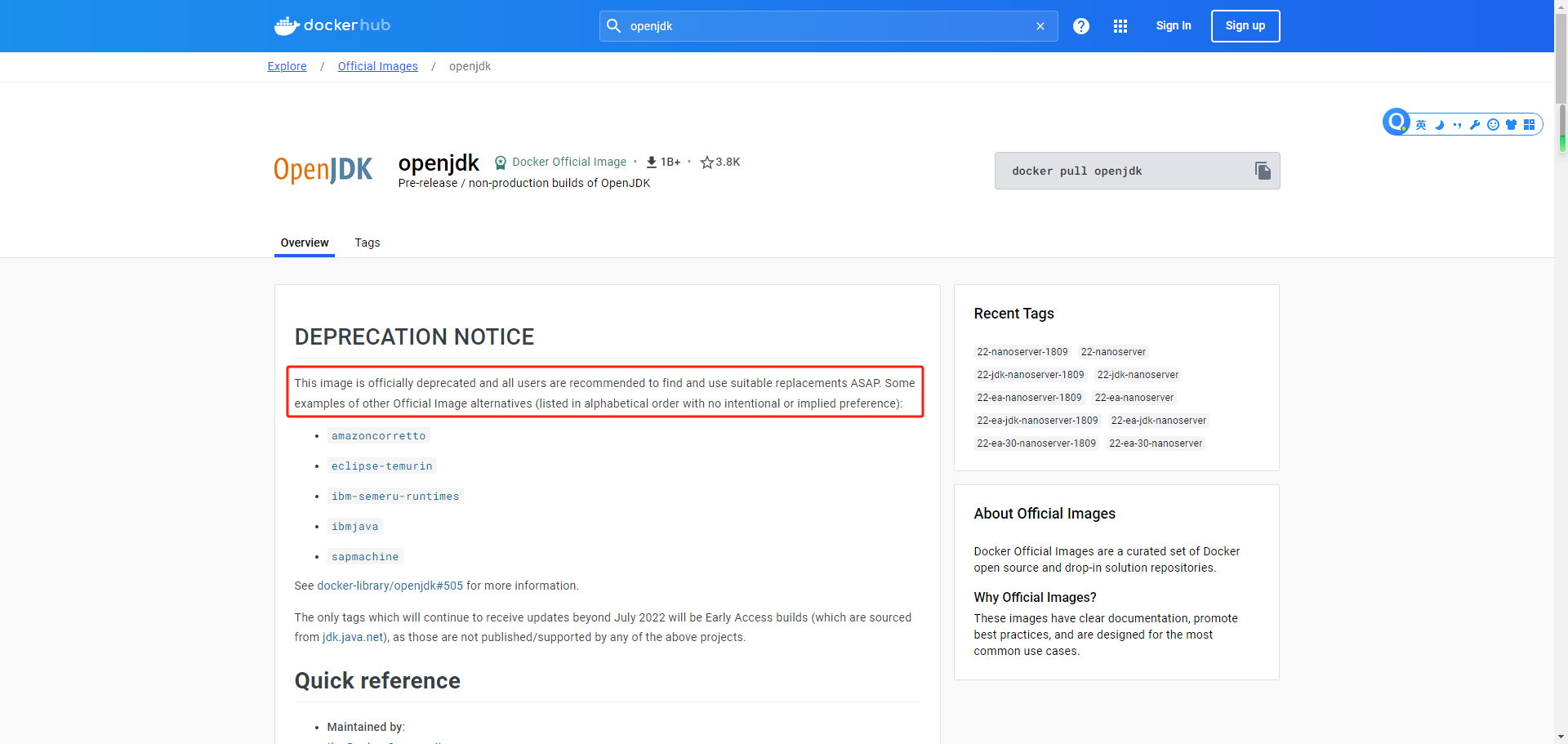Click the 'Recent Tags' heading

click(1013, 314)
